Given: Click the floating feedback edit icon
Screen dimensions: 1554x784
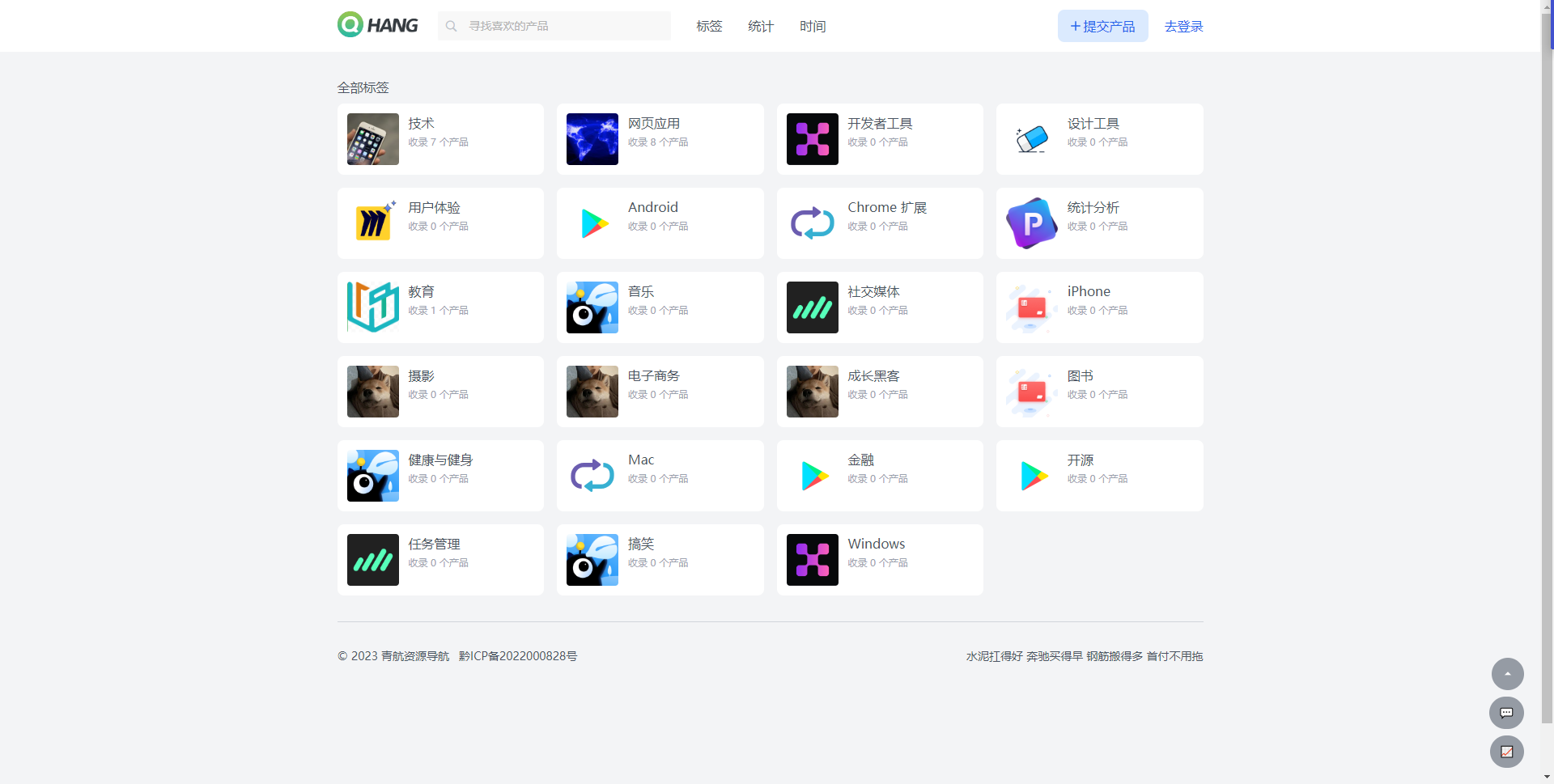Looking at the screenshot, I should point(1506,752).
